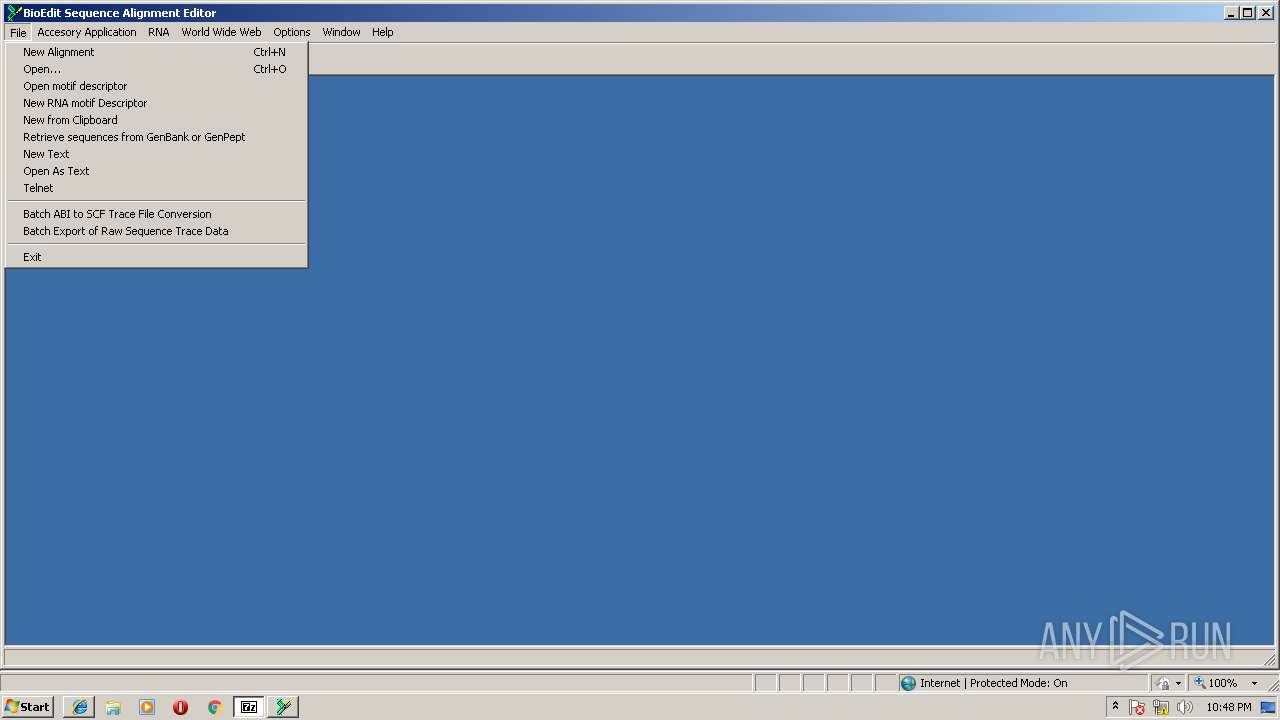The width and height of the screenshot is (1280, 720).
Task: Switch to the 7-Zip taskbar window
Action: click(248, 707)
